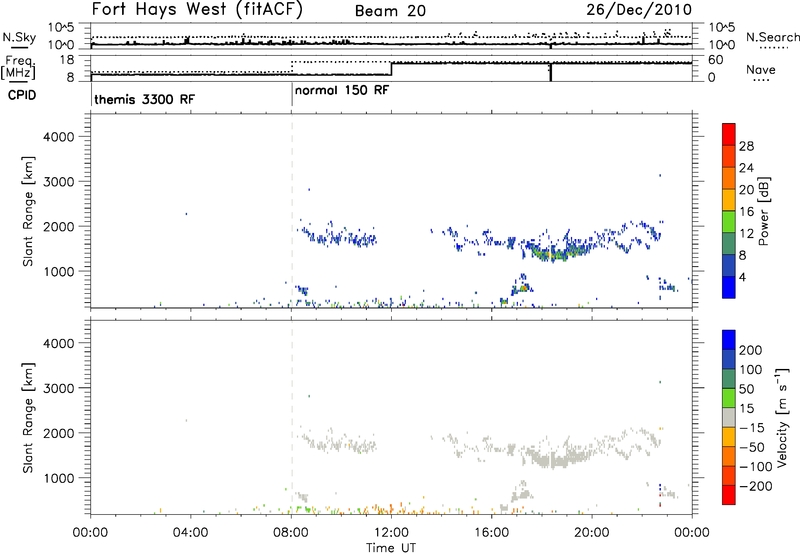Click the red bottom segment of Velocity colorbar

click(x=729, y=495)
